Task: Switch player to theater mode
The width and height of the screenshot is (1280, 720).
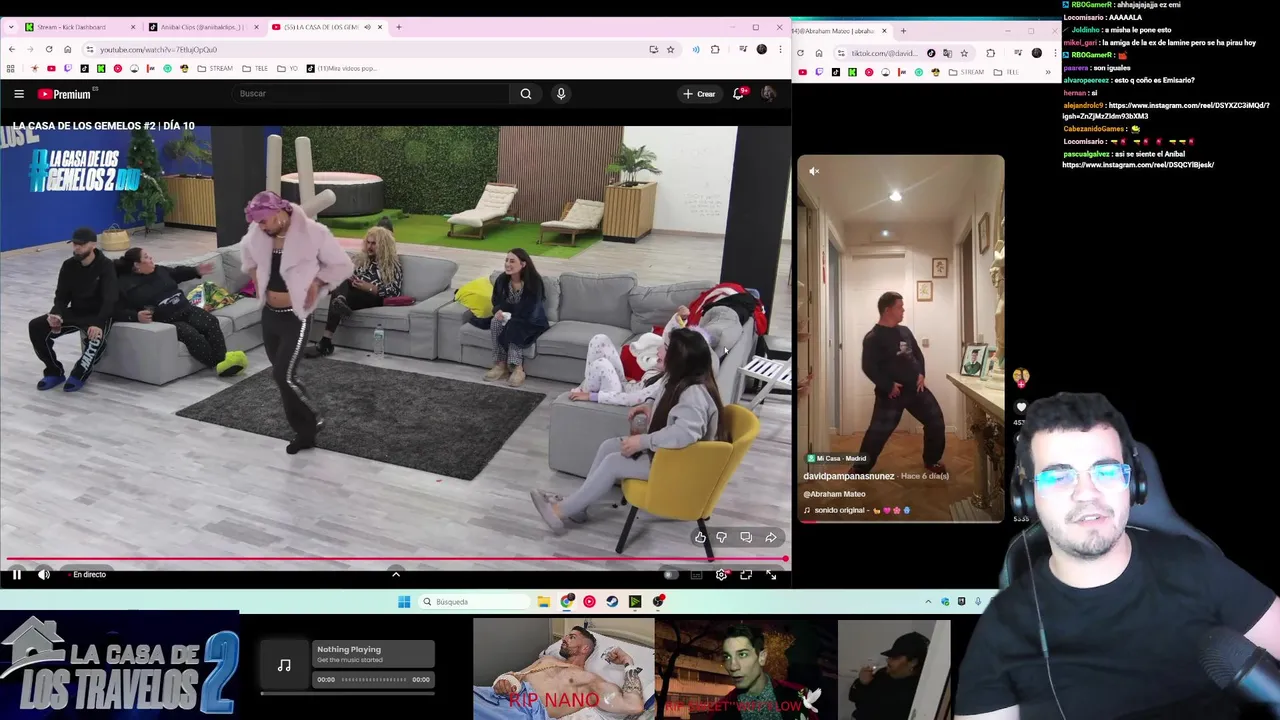Action: (746, 574)
